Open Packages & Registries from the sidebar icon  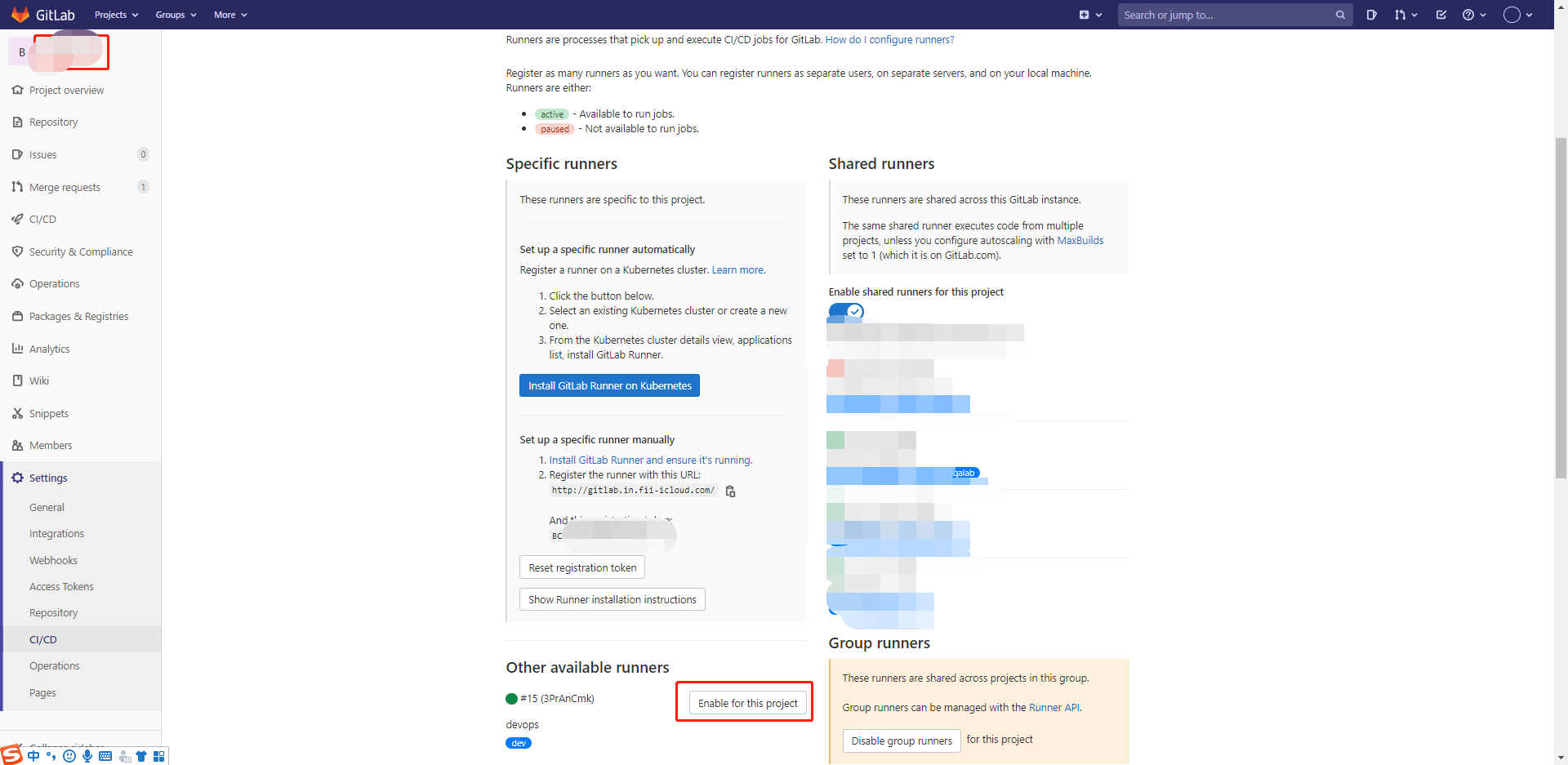pos(16,316)
